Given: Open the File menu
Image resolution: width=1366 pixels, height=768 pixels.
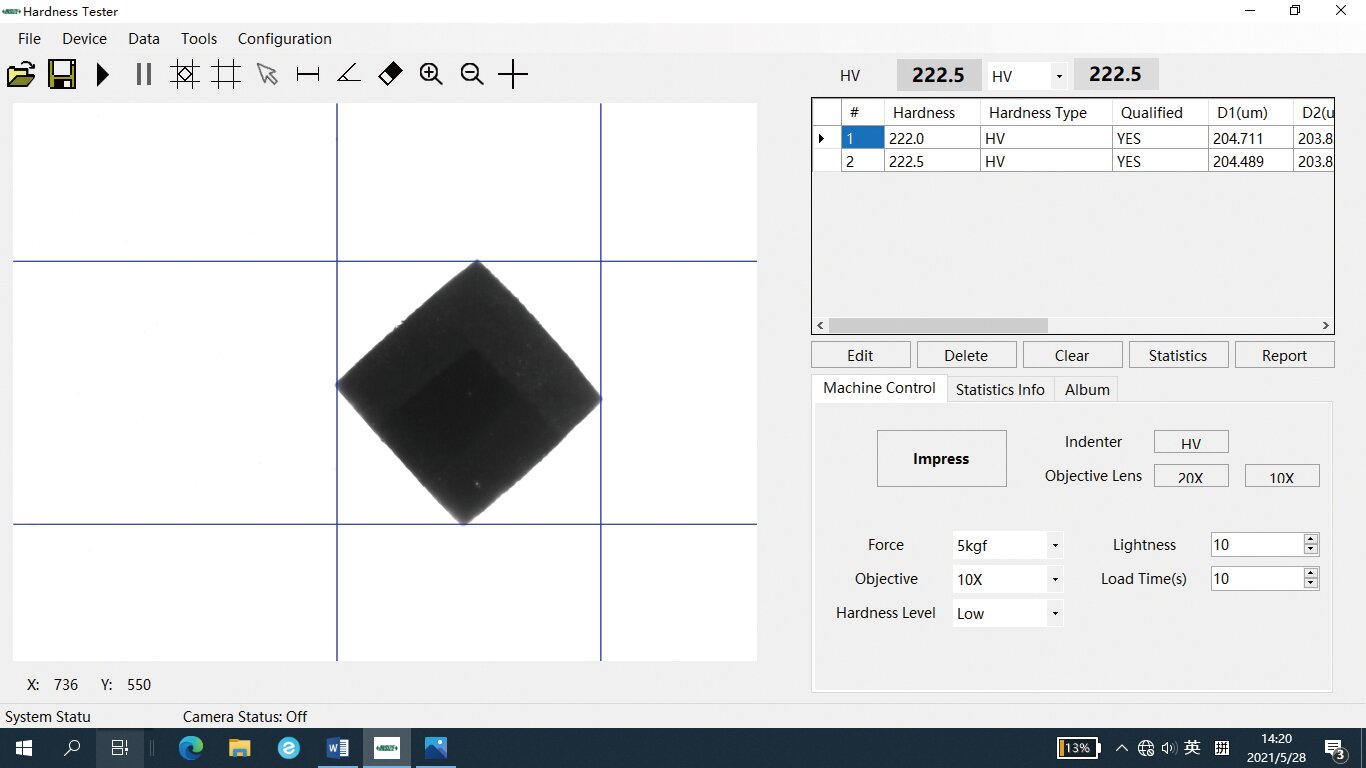Looking at the screenshot, I should click(x=30, y=39).
